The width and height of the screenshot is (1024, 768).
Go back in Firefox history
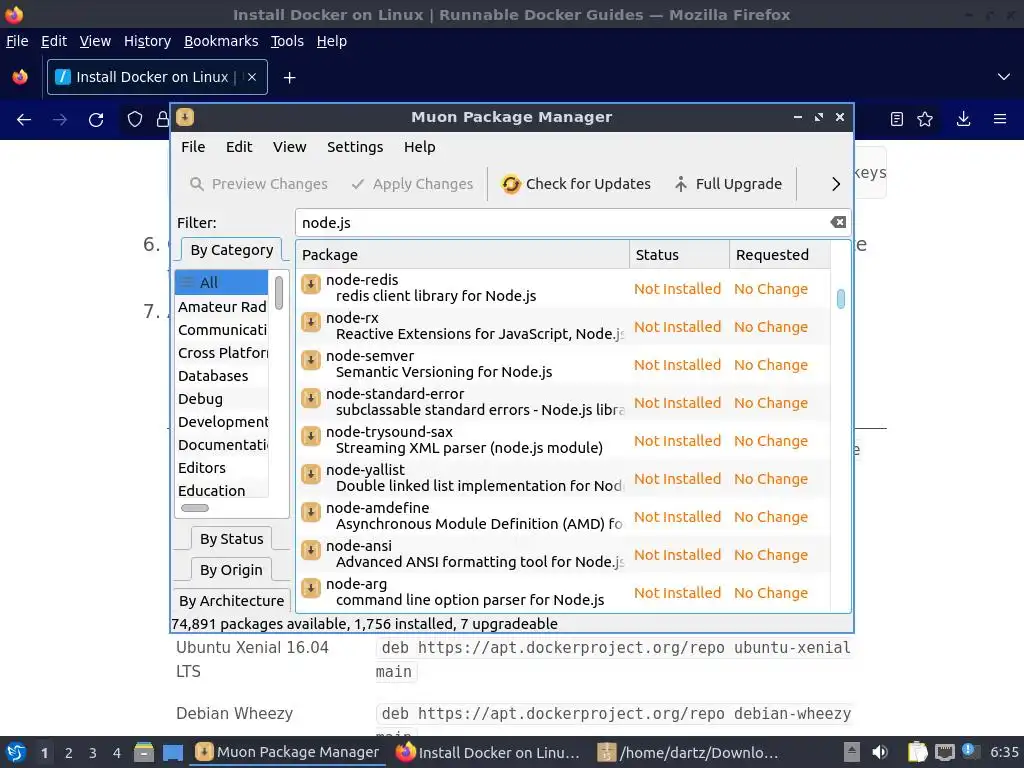(x=24, y=120)
